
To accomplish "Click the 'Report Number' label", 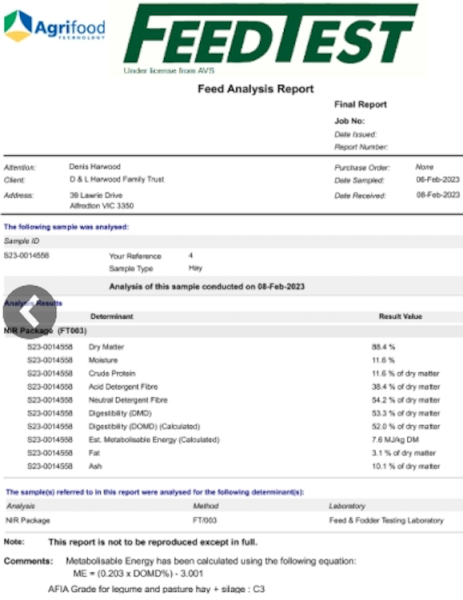I will click(361, 147).
